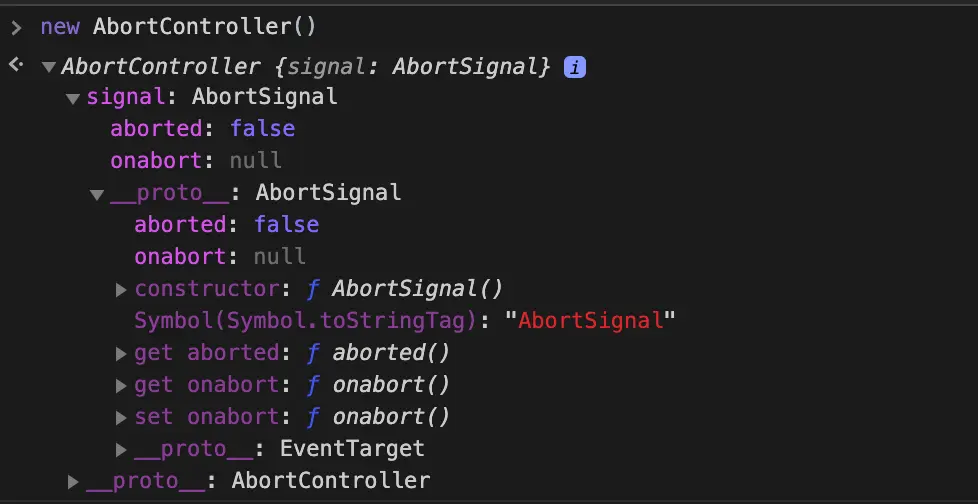Expand the __proto__: AbortController node
978x504 pixels.
73,482
